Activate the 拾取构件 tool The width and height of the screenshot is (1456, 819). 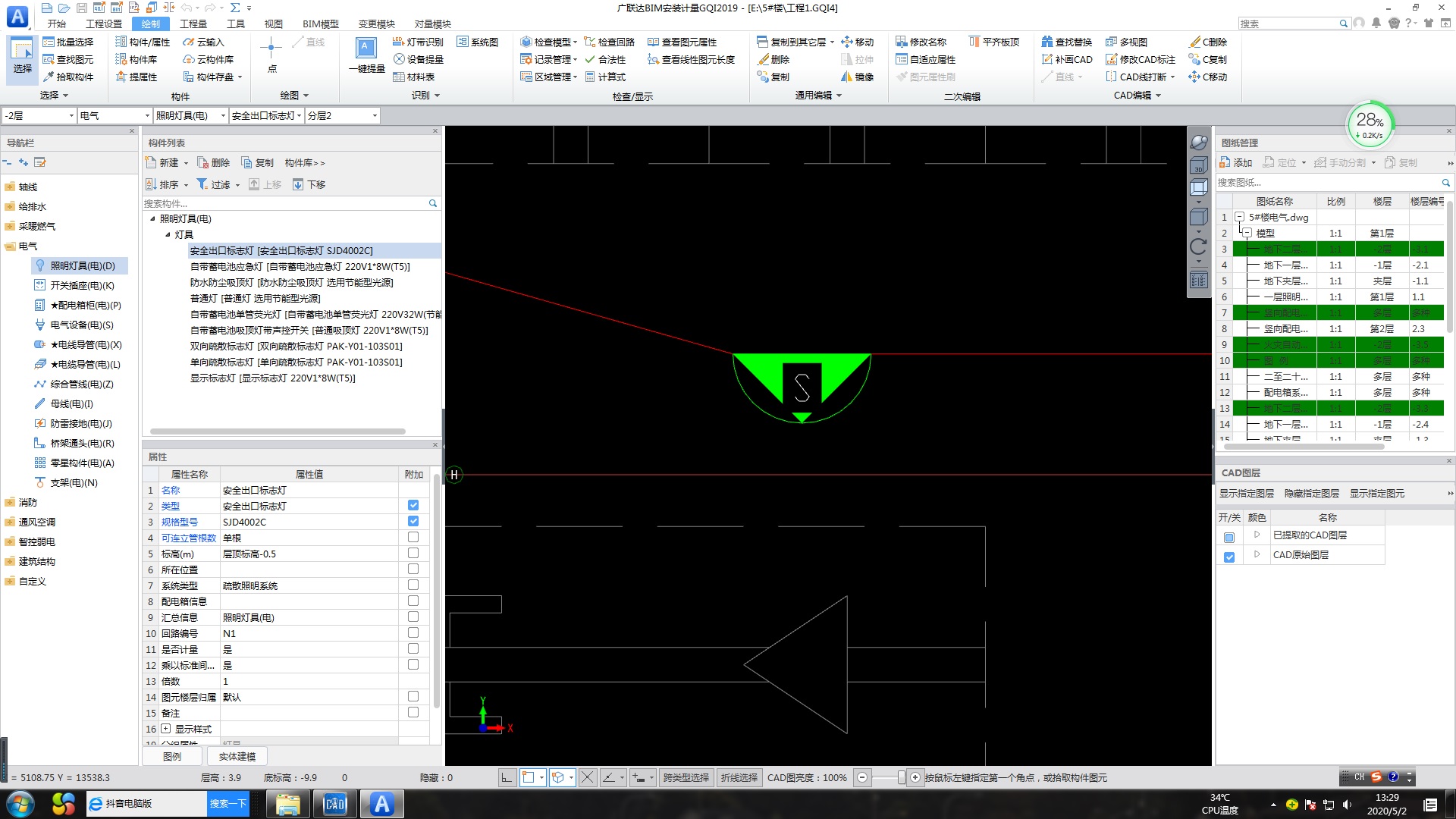point(67,77)
